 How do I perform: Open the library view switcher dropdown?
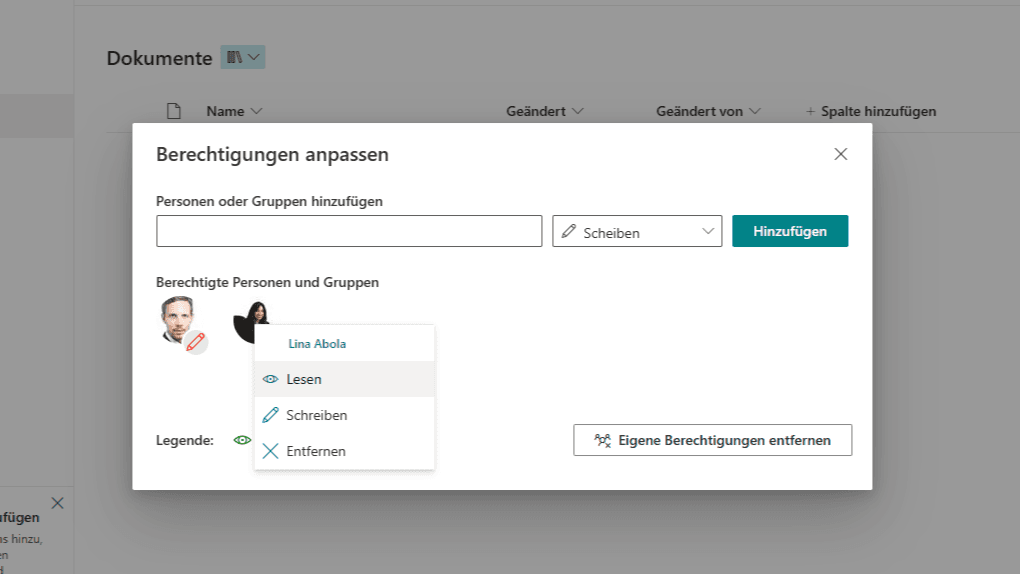point(243,57)
